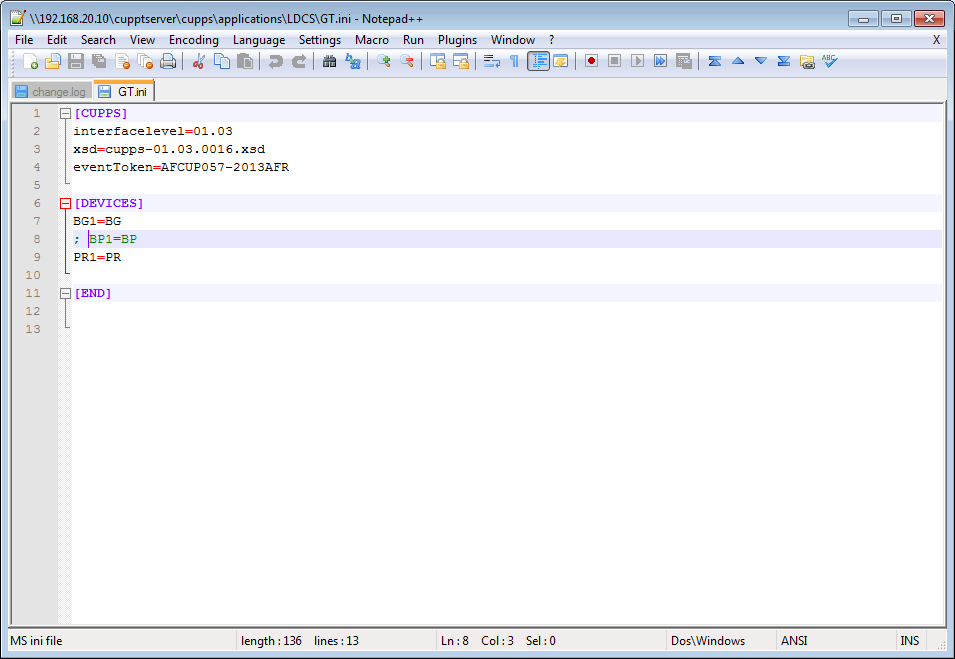Click the New file toolbar icon
Screen dimensions: 955x659
[x=30, y=62]
